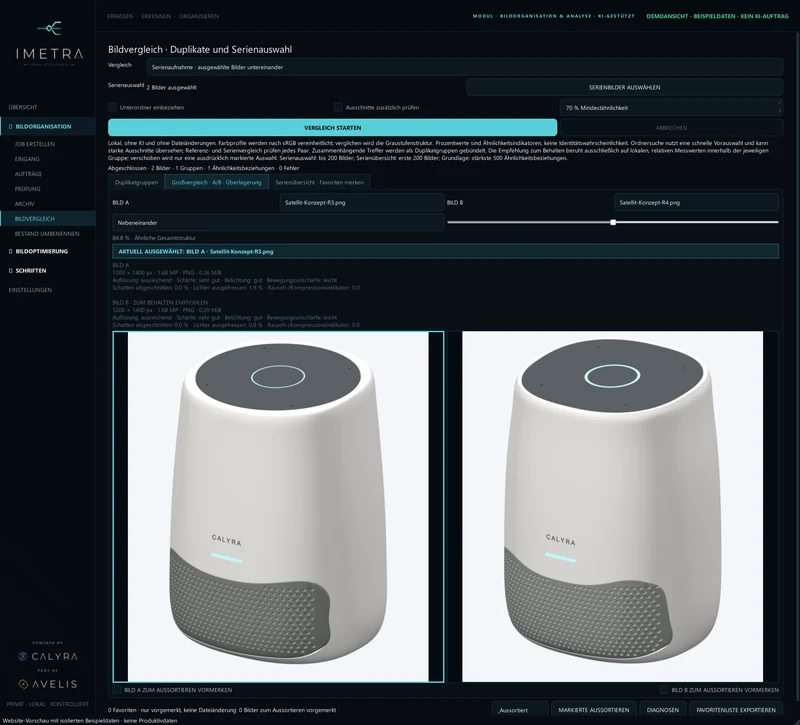Click Favoritenliste exportieren button

(x=736, y=710)
